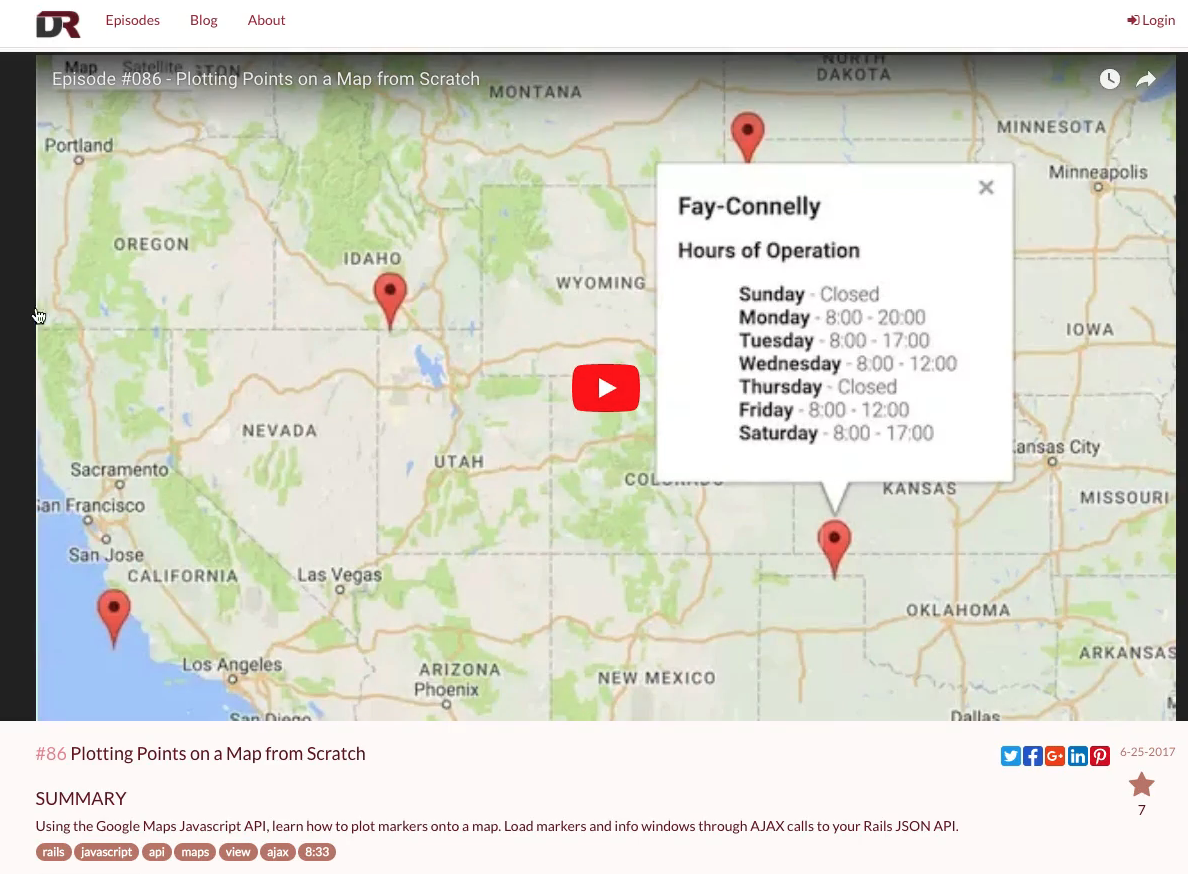Viewport: 1188px width, 874px height.
Task: Click the Minneapolis label on the map
Action: pyautogui.click(x=1098, y=172)
